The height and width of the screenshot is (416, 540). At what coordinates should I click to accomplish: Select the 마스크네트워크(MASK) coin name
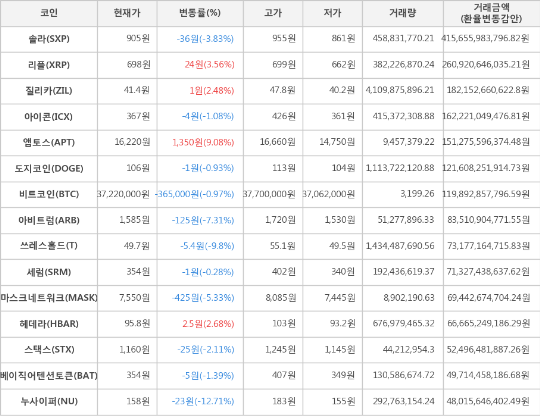point(49,298)
